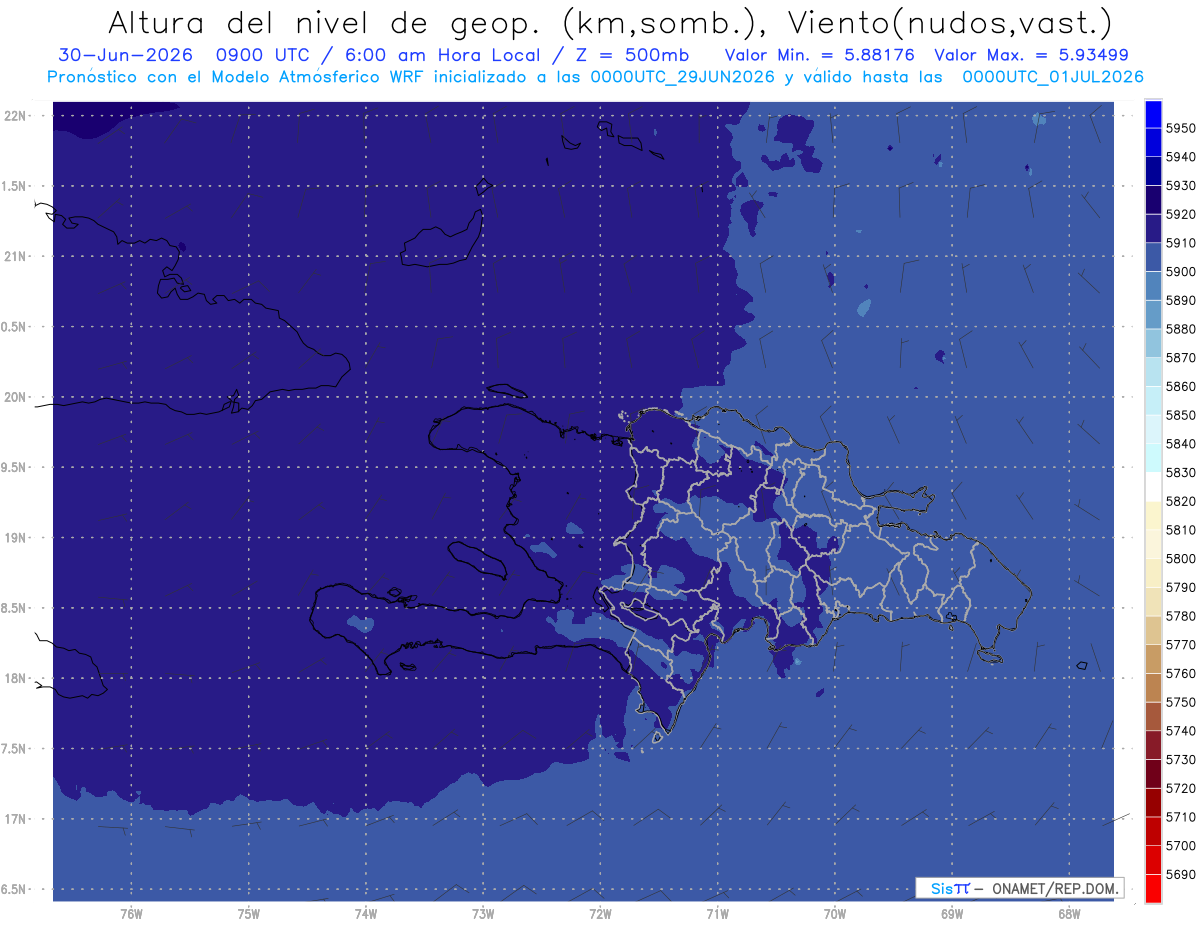Viewport: 1200px width, 927px height.
Task: Select the 'Z = 500mb' level label
Action: [x=633, y=55]
